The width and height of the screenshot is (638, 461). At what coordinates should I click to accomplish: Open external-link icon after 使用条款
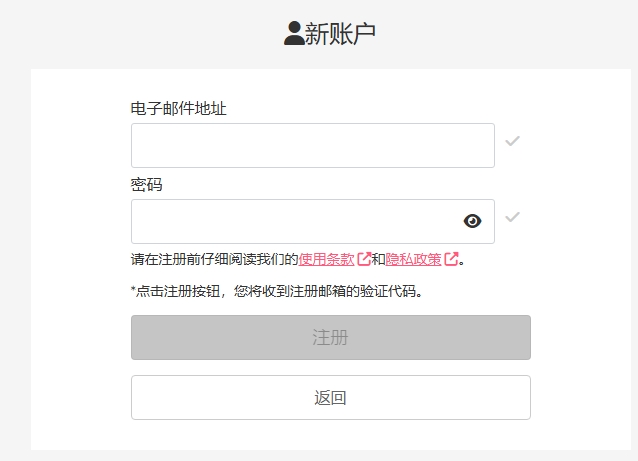pyautogui.click(x=364, y=259)
